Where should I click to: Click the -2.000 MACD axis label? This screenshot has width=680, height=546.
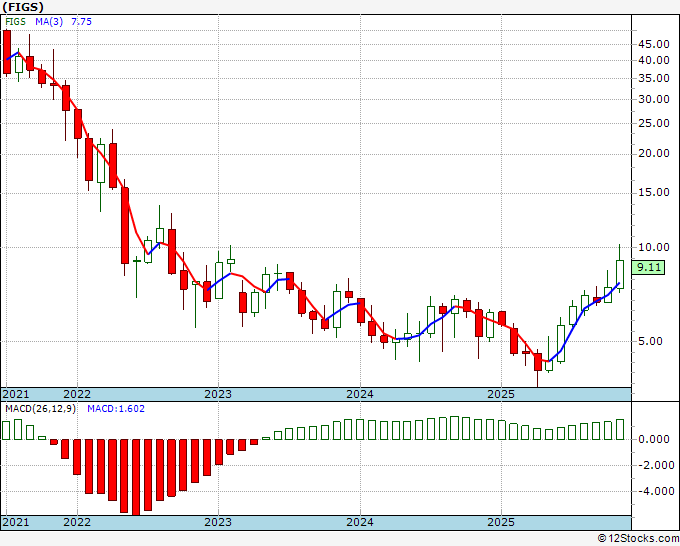coord(654,466)
